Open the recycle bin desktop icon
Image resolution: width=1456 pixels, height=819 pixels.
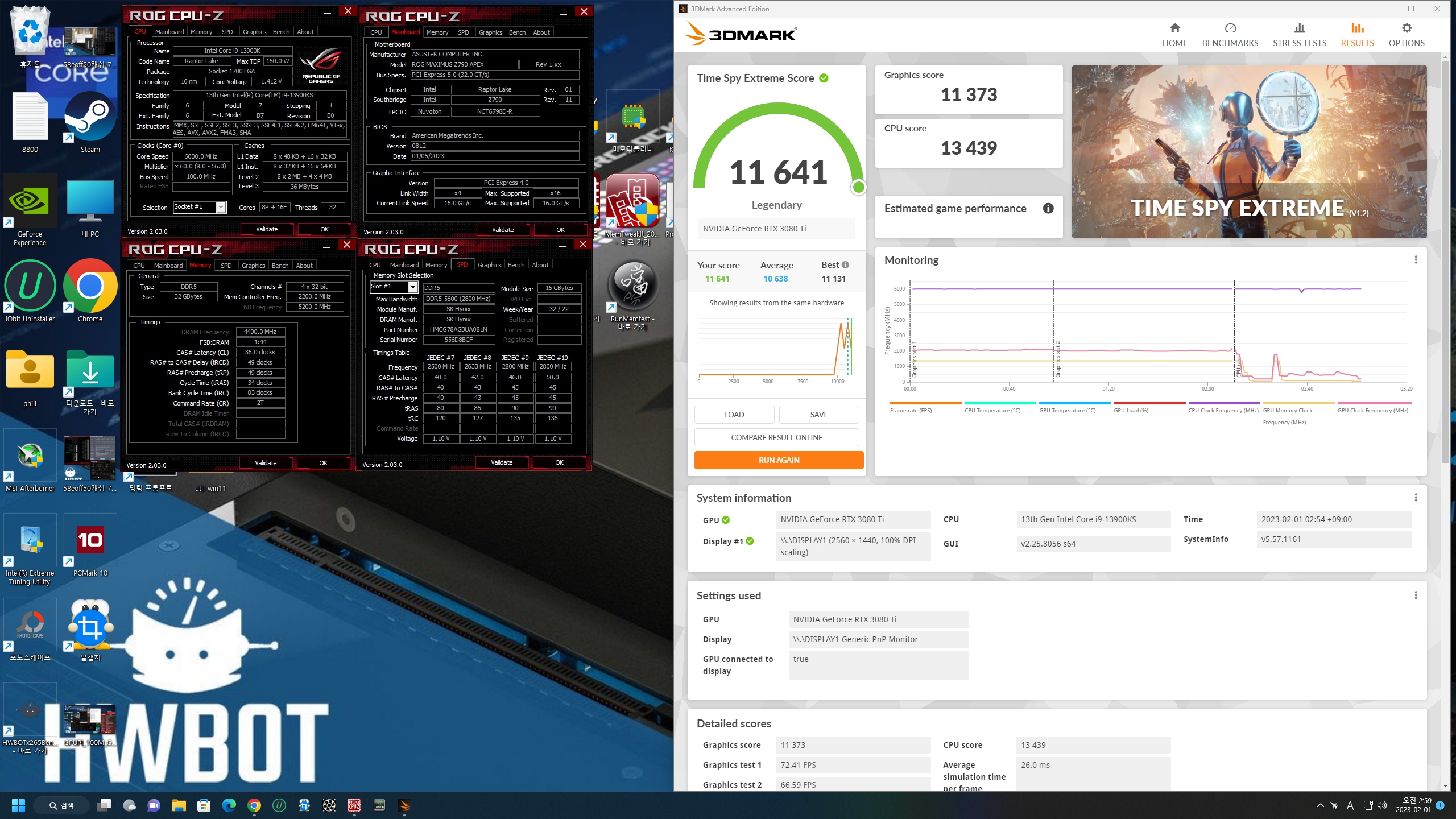click(x=30, y=37)
